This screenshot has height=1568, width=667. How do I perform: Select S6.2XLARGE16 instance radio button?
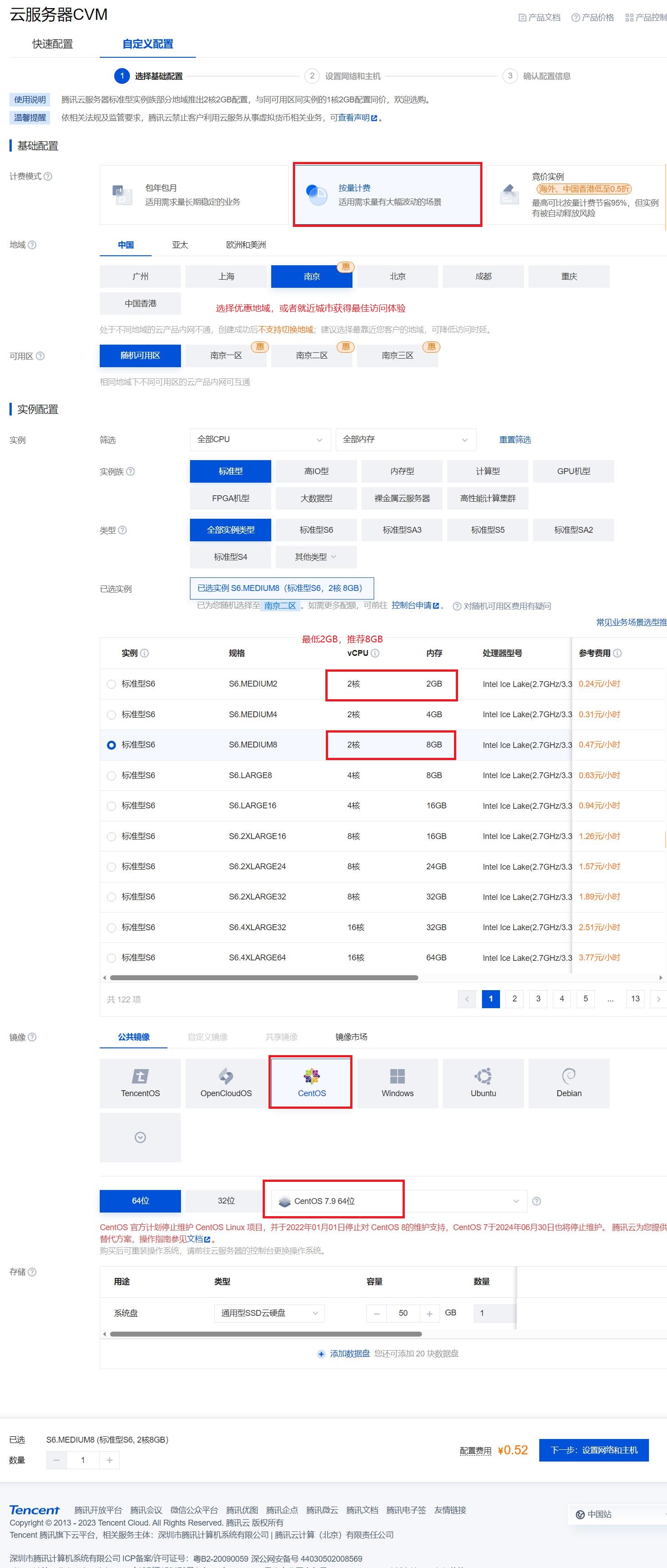(111, 836)
